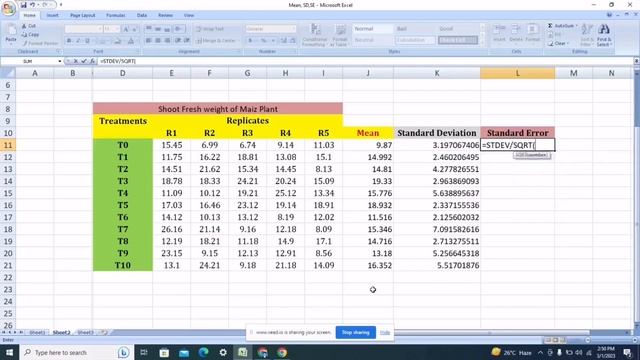The width and height of the screenshot is (640, 360).
Task: Click AutoSum
Action: 563,26
